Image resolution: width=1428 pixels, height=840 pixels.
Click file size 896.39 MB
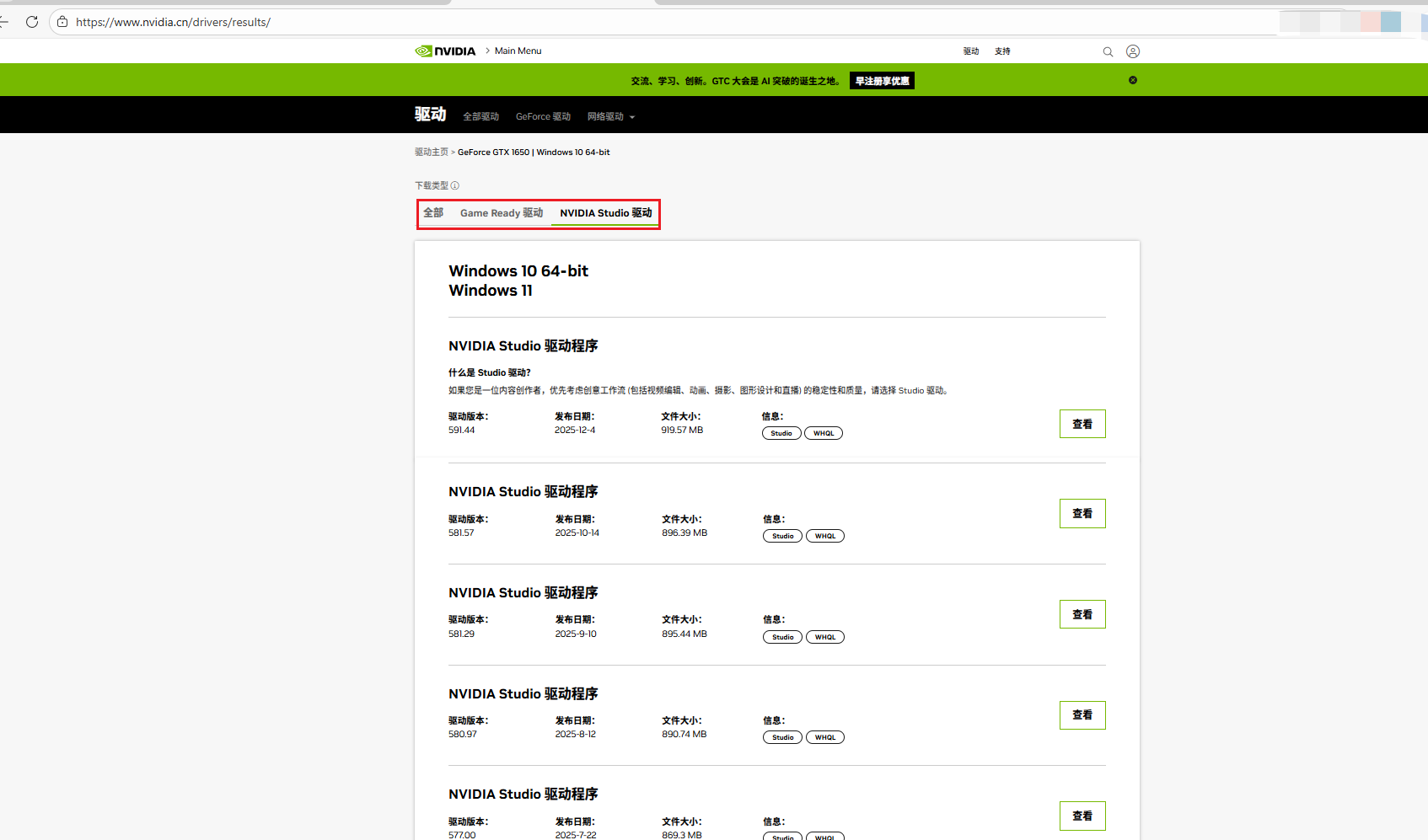pos(684,533)
